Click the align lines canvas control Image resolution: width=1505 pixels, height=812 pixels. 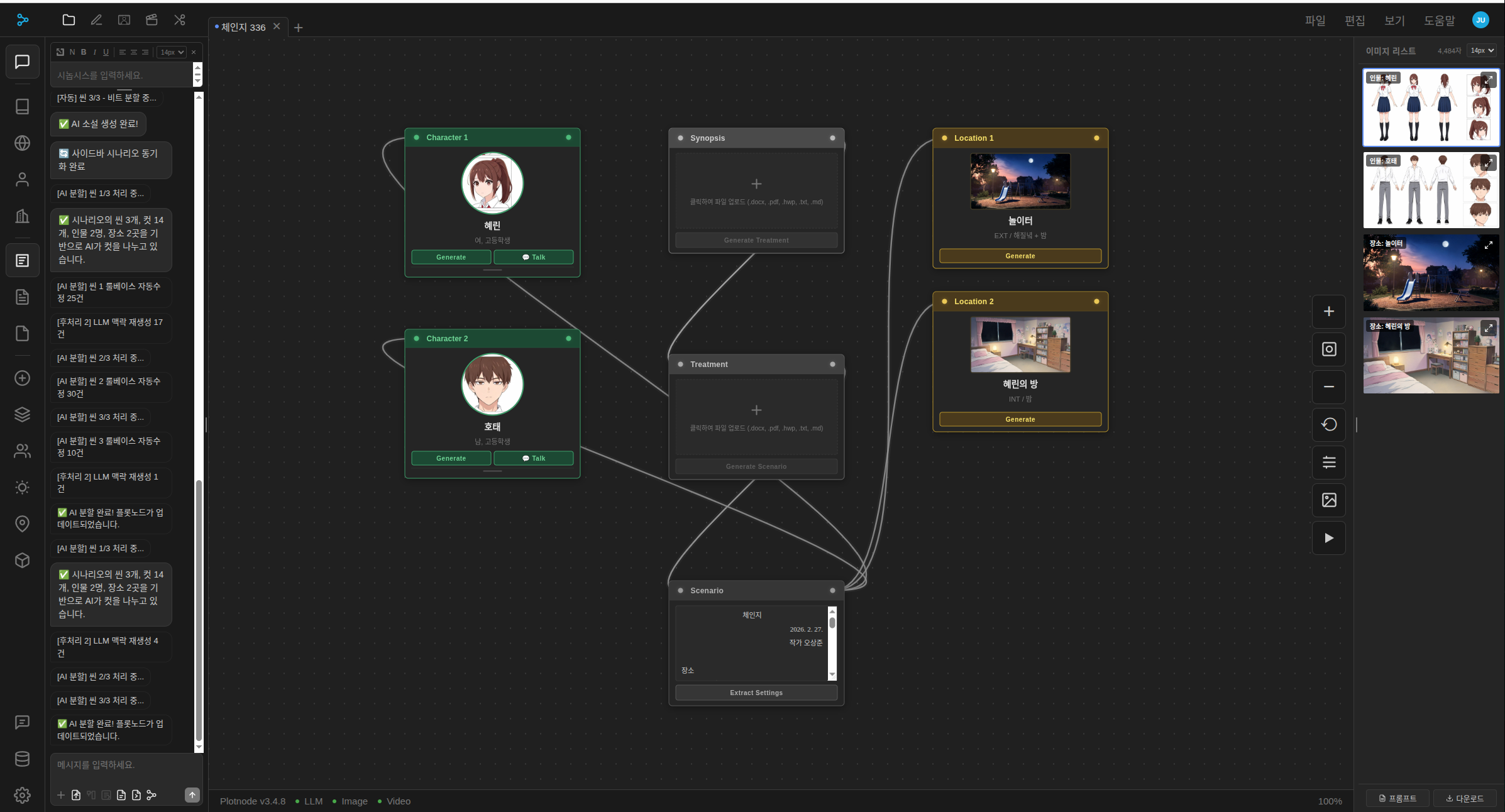[x=1329, y=463]
